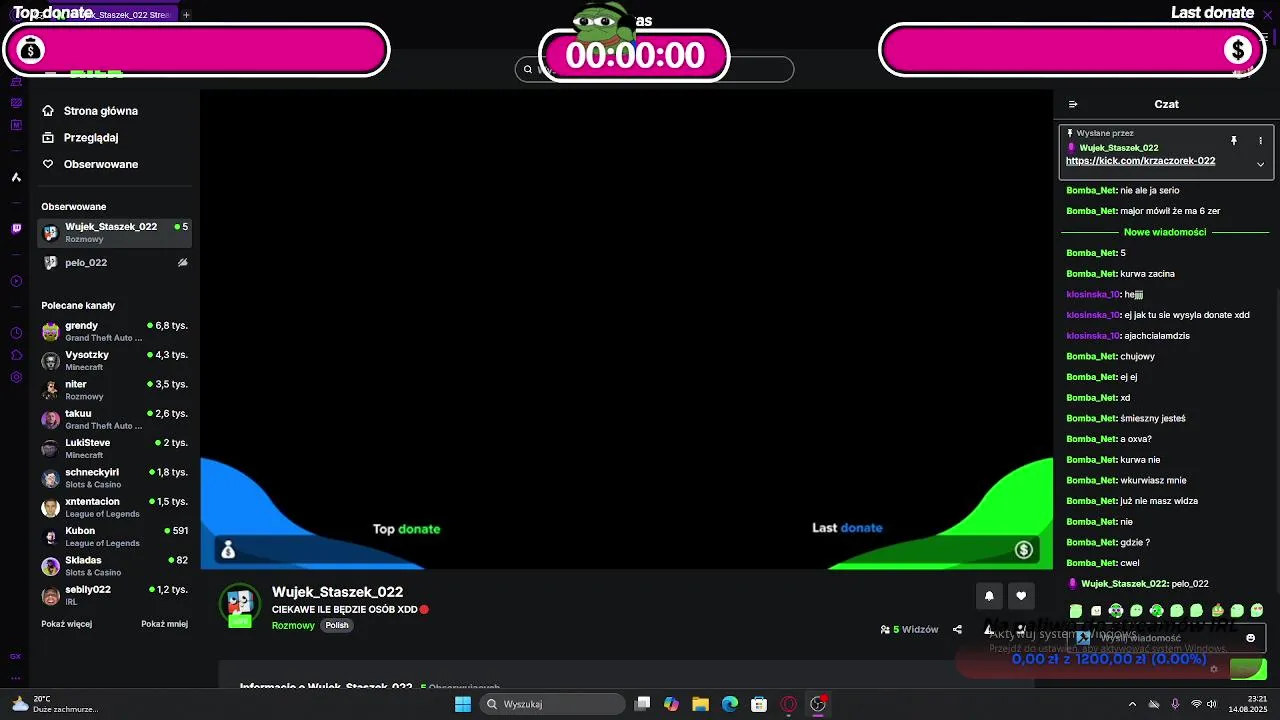Open recommended channel LukiSteve
The width and height of the screenshot is (1280, 720).
point(115,448)
